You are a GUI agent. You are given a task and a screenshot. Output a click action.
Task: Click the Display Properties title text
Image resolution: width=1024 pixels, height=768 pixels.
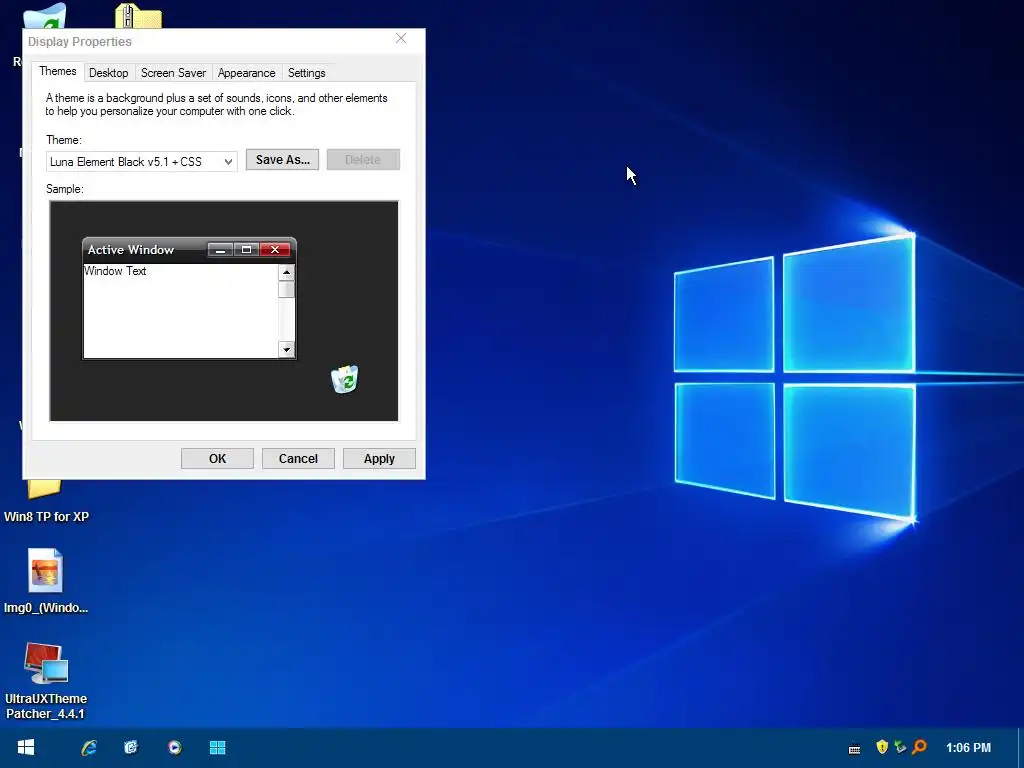(x=80, y=42)
